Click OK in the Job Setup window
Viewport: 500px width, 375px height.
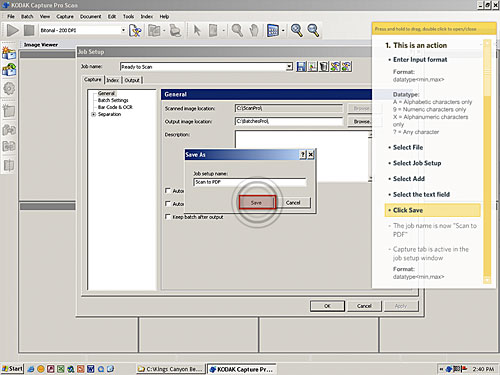[327, 306]
